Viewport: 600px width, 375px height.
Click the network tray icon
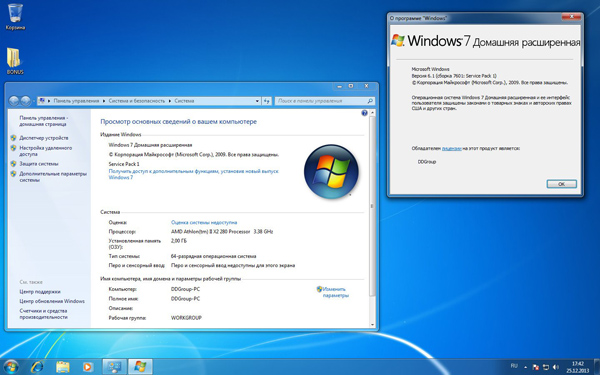pyautogui.click(x=546, y=367)
